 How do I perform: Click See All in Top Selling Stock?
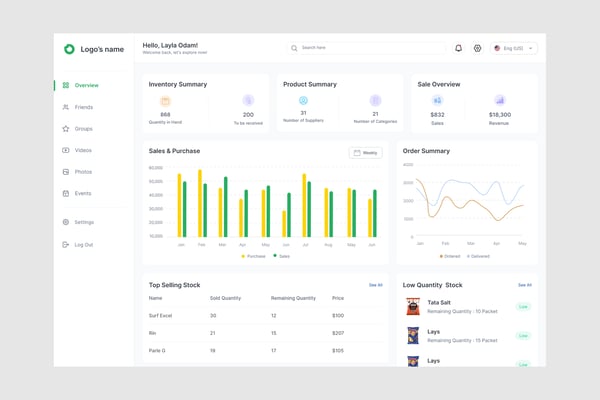coord(375,285)
